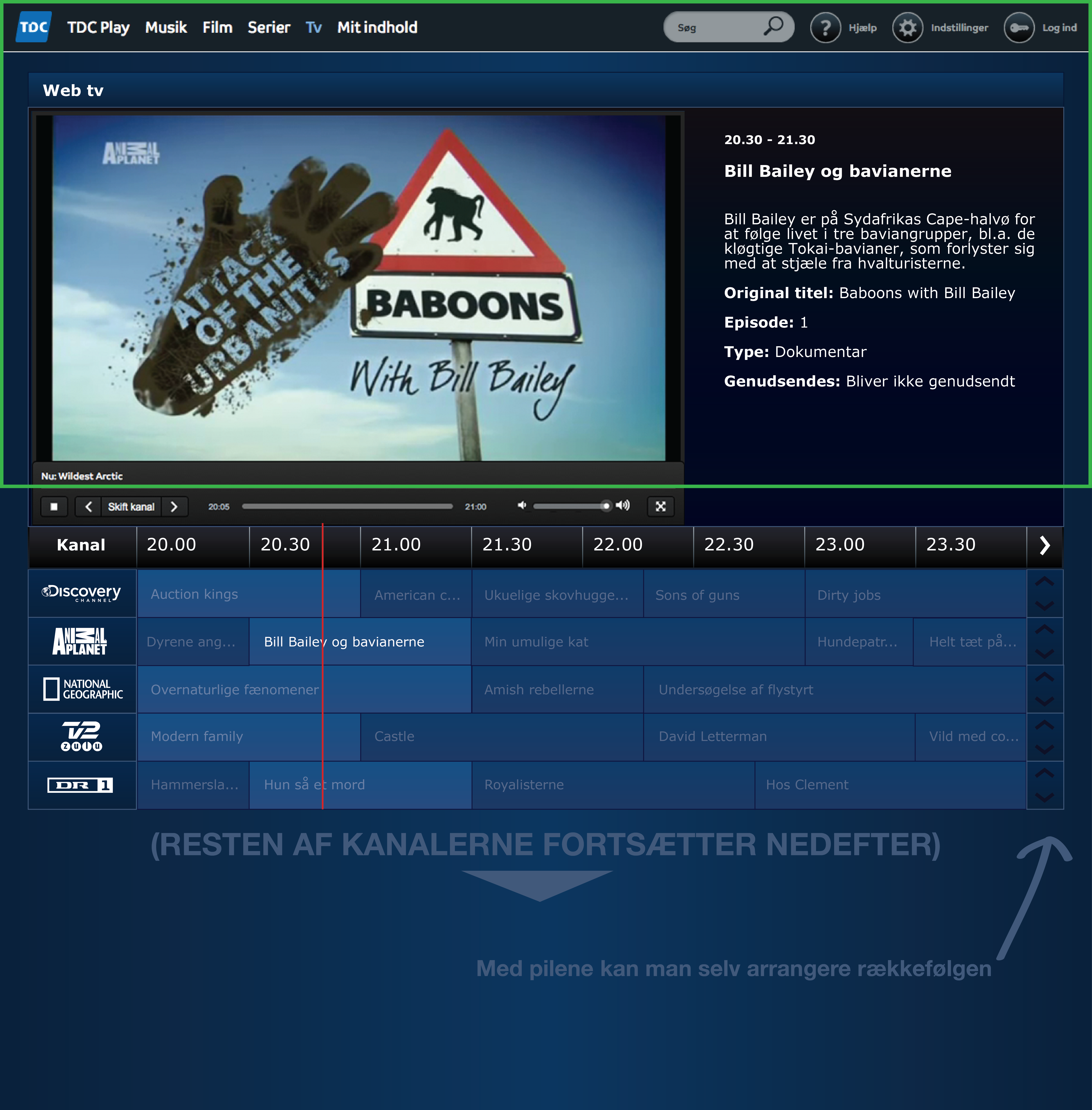Stop playback with the stop button
The height and width of the screenshot is (1110, 1092).
pos(54,506)
